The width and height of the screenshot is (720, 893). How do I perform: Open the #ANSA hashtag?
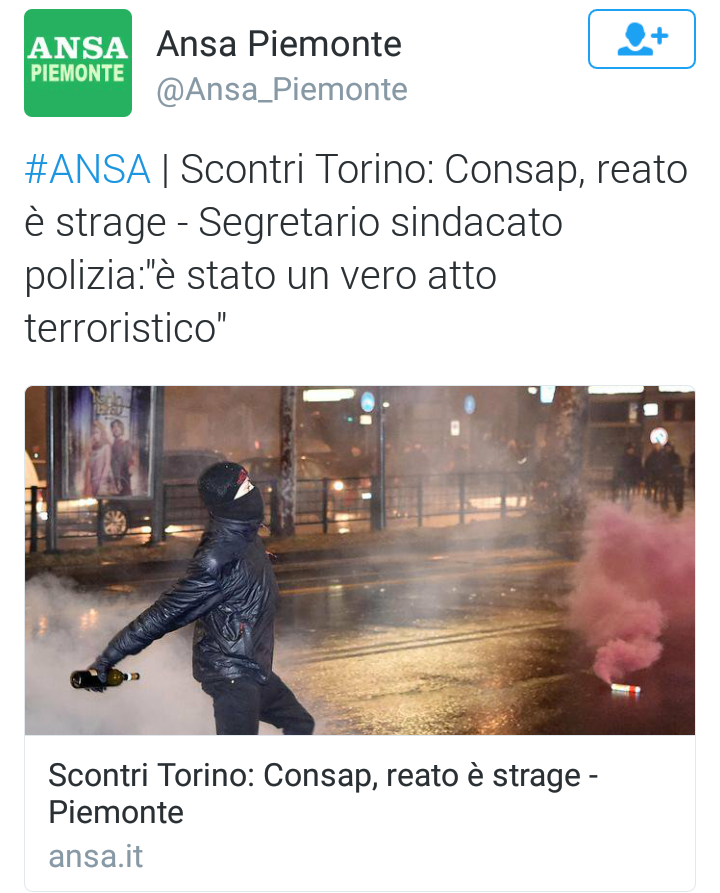pyautogui.click(x=88, y=170)
